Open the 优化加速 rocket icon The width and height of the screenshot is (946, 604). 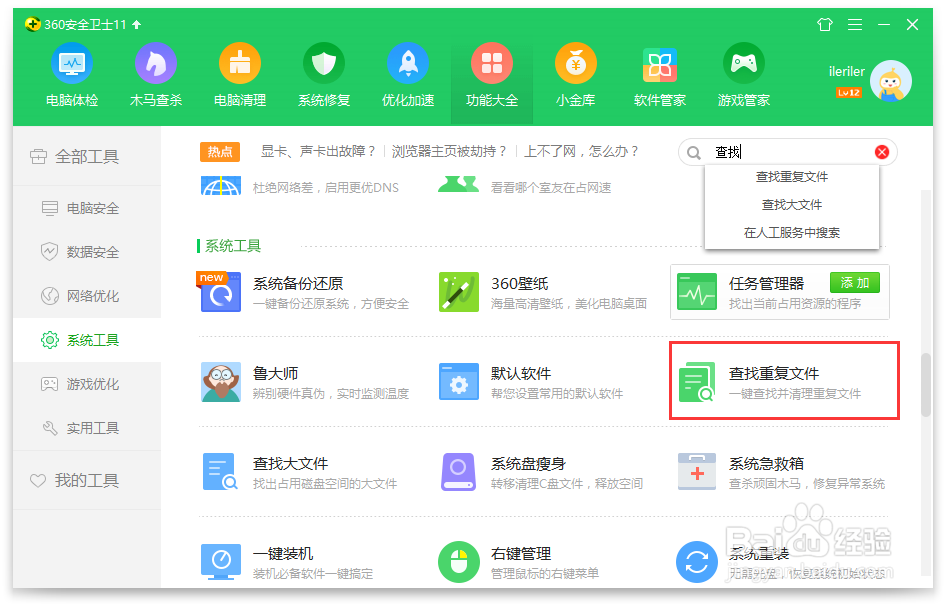[408, 63]
